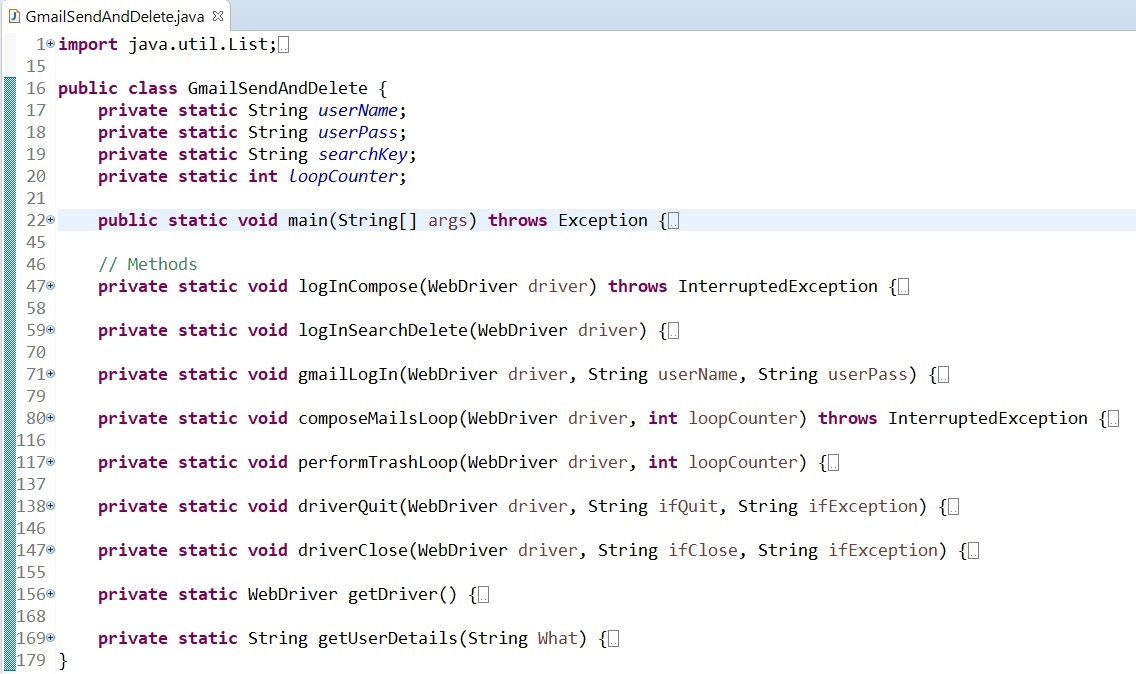Expand driverQuit method fold at line 138
1136x674 pixels.
[50, 506]
